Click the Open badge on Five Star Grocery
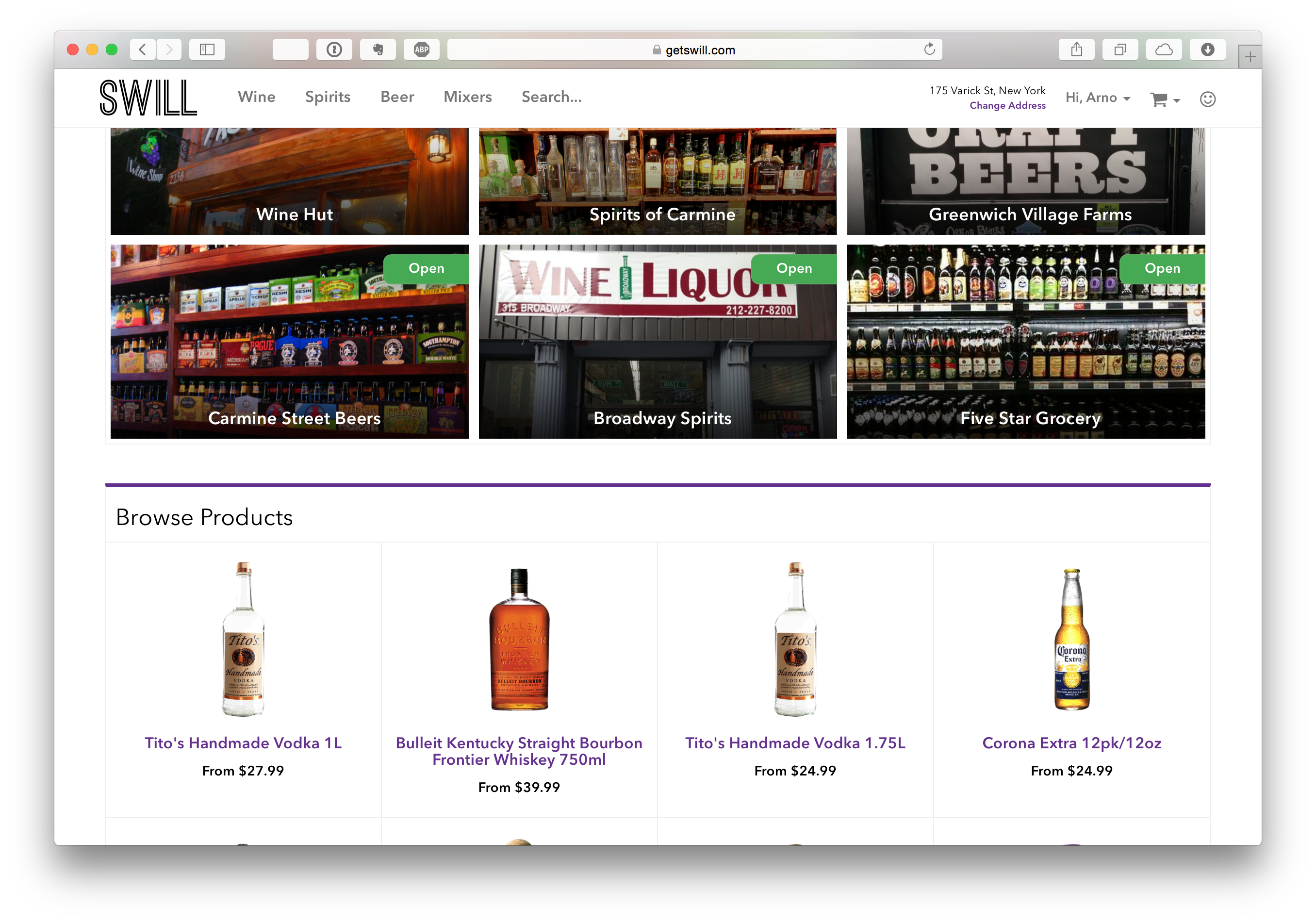 coord(1162,269)
